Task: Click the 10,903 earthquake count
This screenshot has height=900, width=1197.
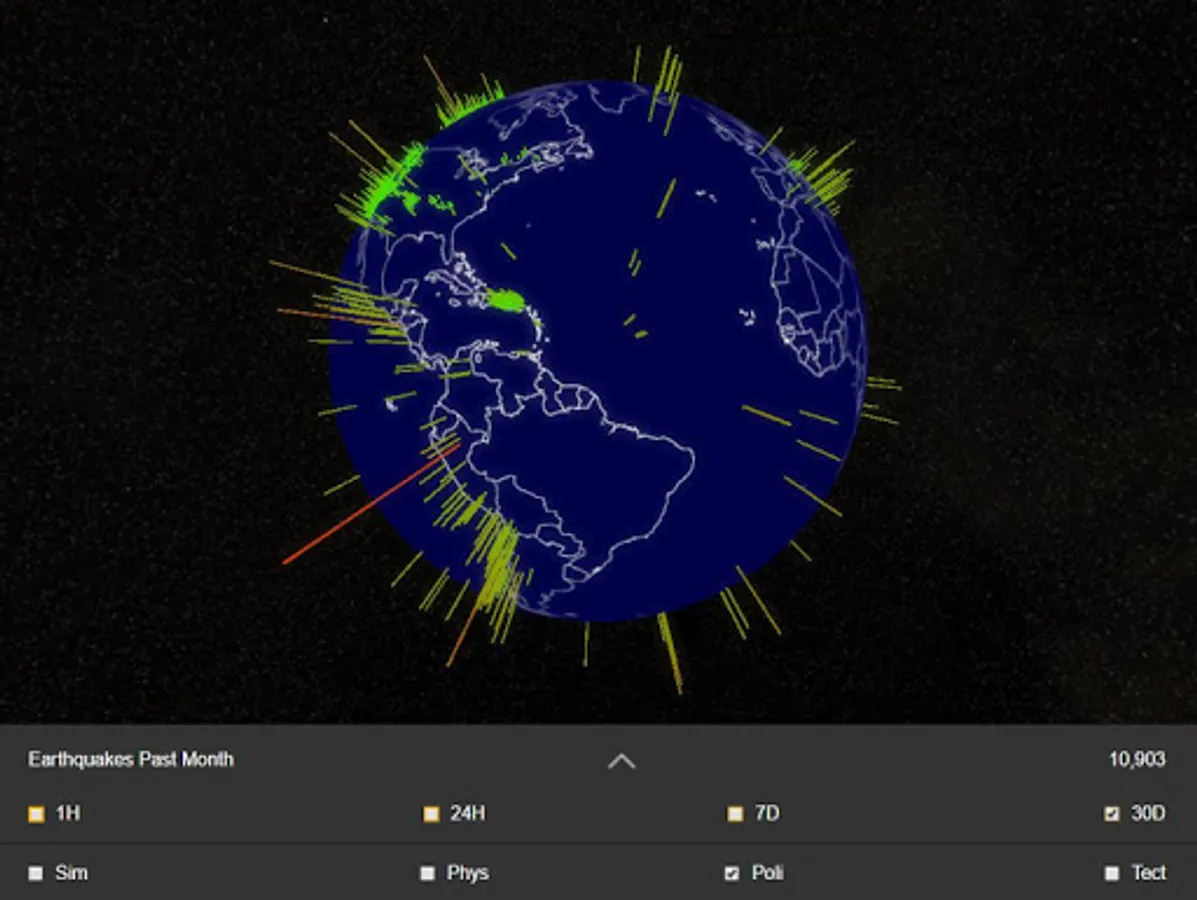Action: pyautogui.click(x=1137, y=760)
